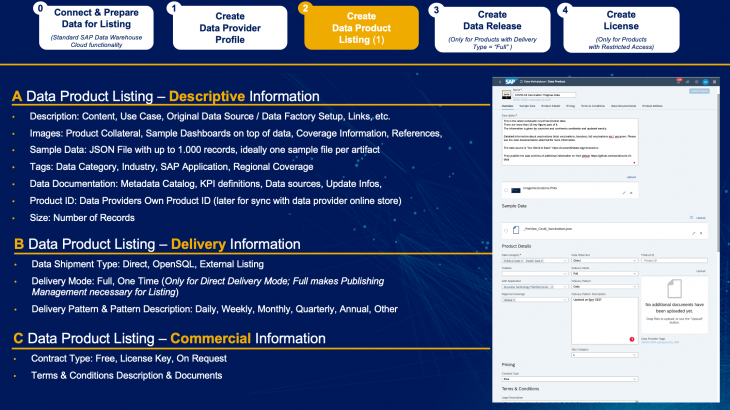Screen dimensions: 730x410
Task: Click the provider link under product name
Action: 532,100
